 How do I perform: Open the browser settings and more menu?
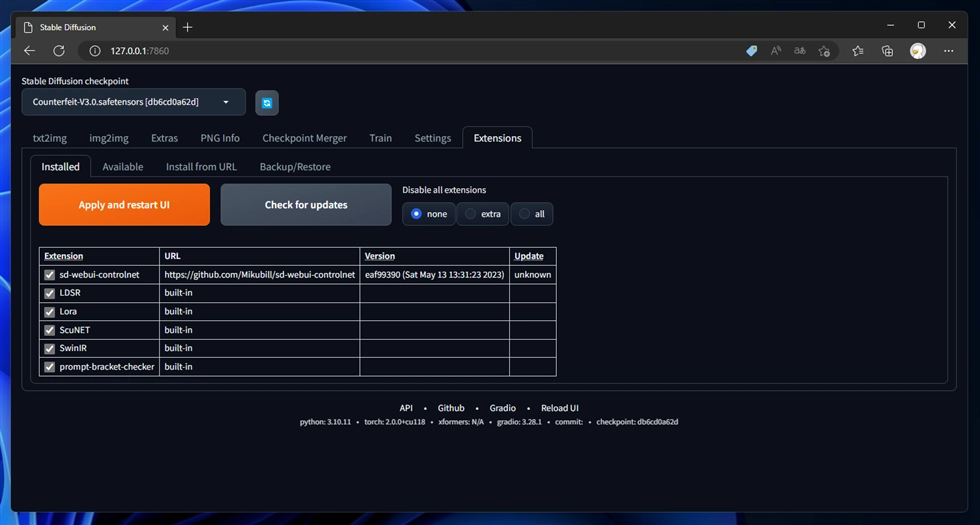pos(949,51)
